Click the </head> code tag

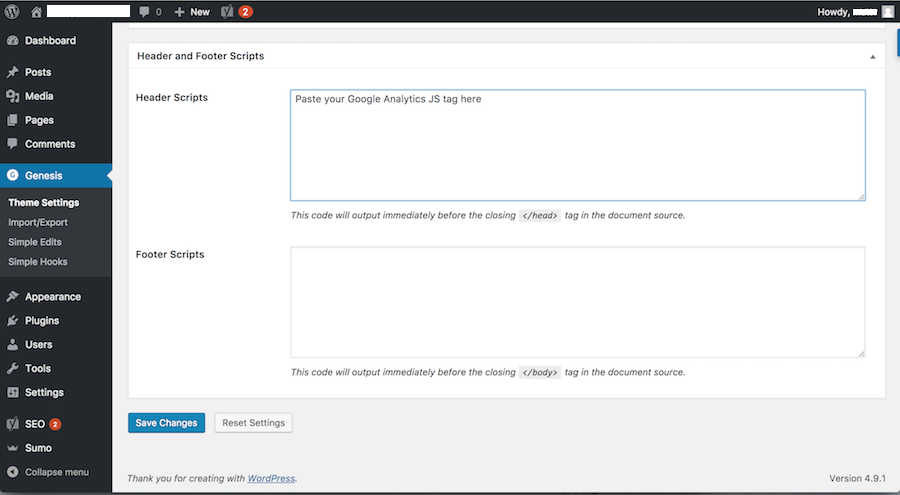[540, 215]
